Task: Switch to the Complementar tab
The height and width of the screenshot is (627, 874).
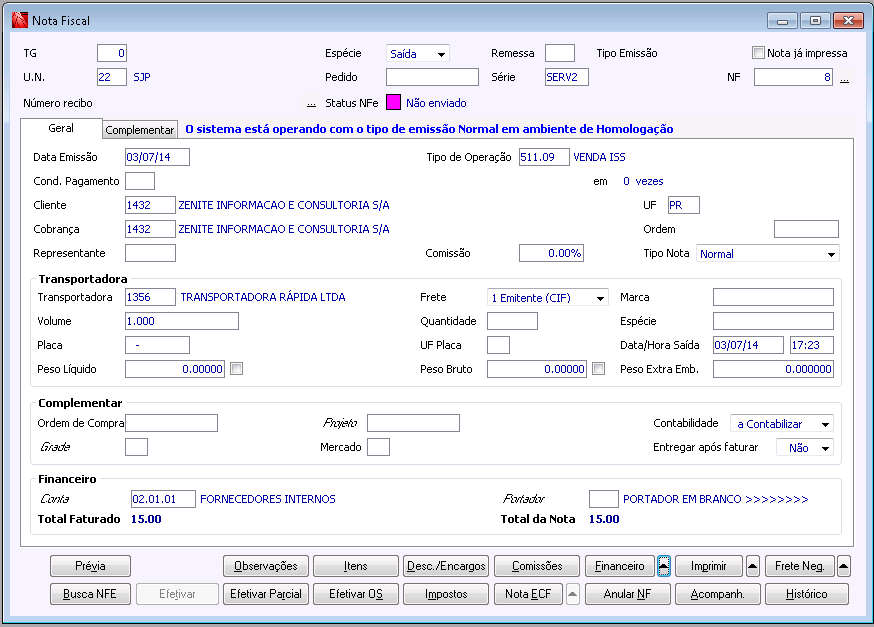Action: [140, 130]
